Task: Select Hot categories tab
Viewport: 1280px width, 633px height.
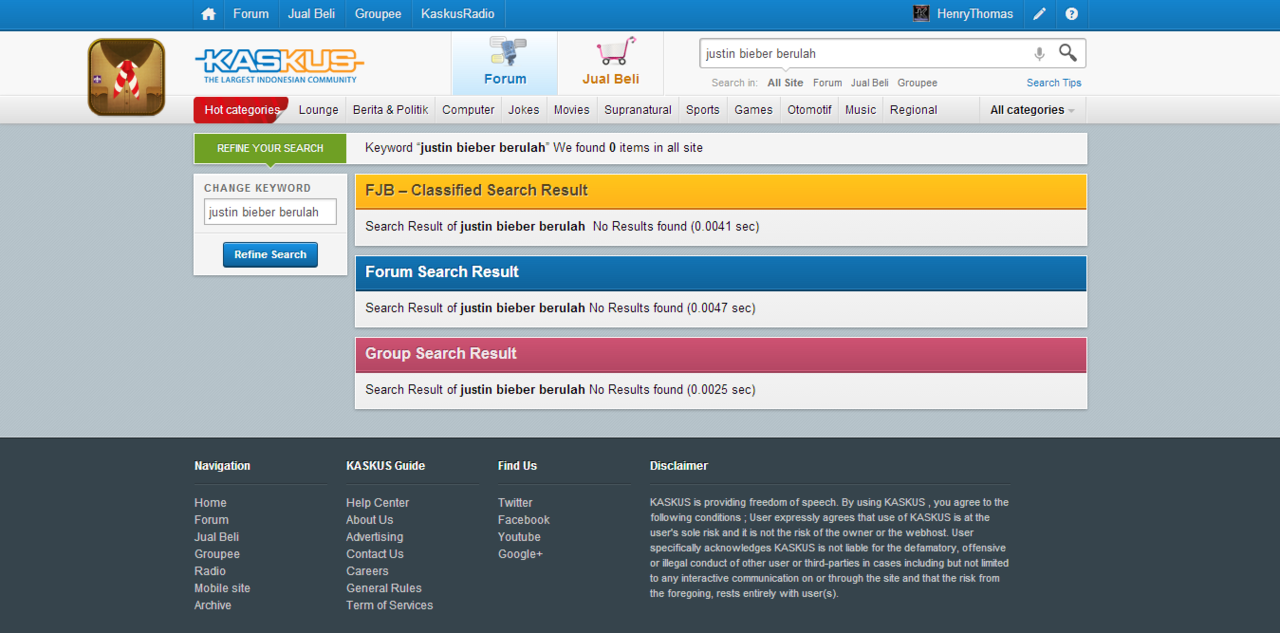Action: tap(242, 110)
